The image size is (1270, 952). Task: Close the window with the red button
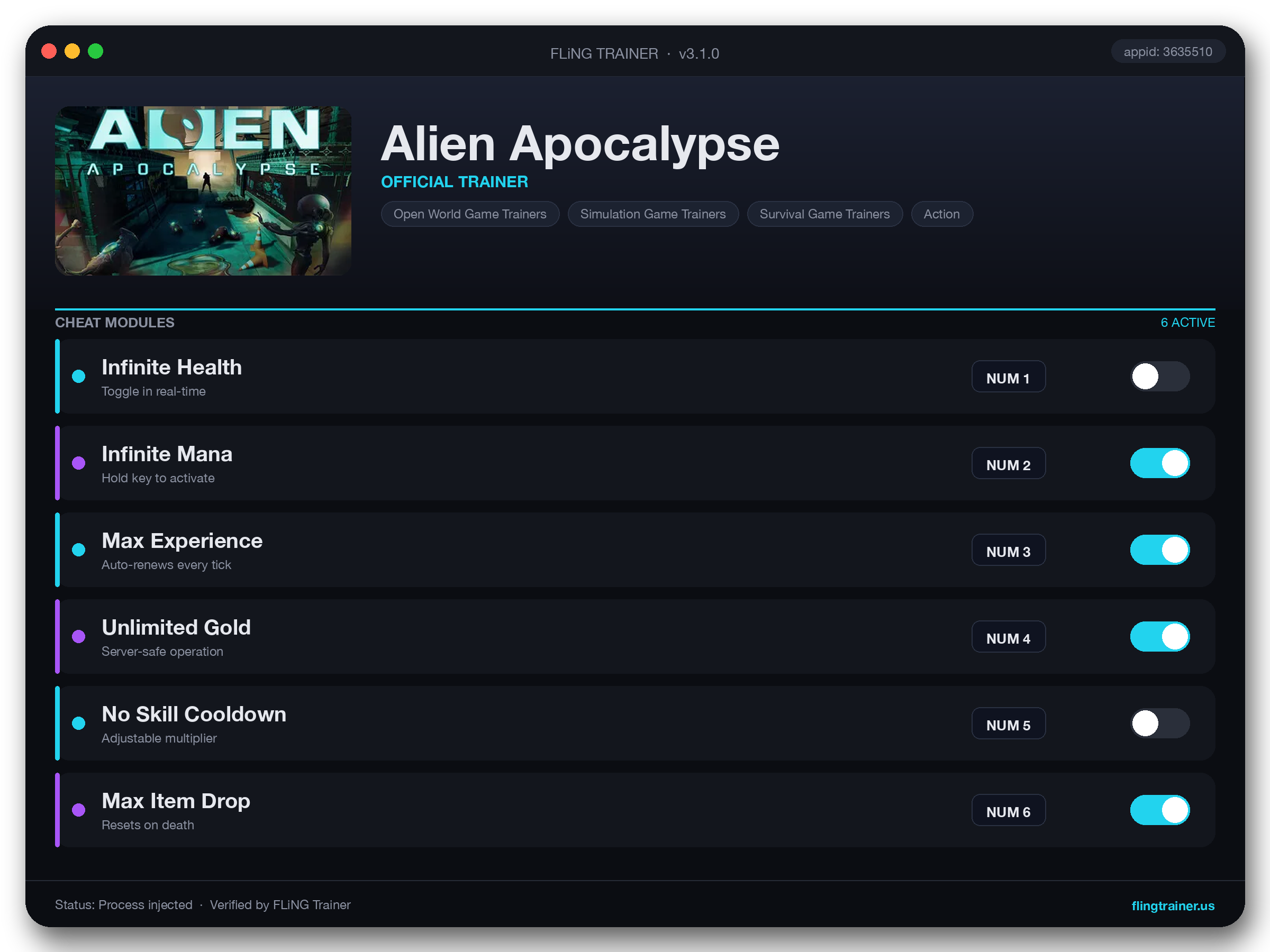tap(49, 51)
